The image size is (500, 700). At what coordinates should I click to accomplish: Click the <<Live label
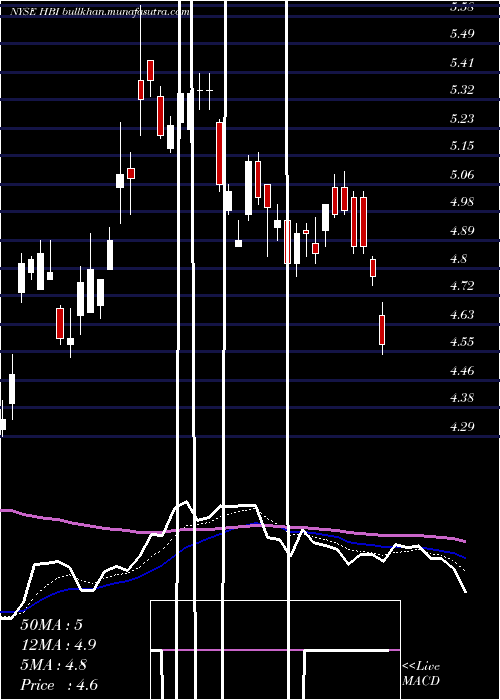pos(421,667)
